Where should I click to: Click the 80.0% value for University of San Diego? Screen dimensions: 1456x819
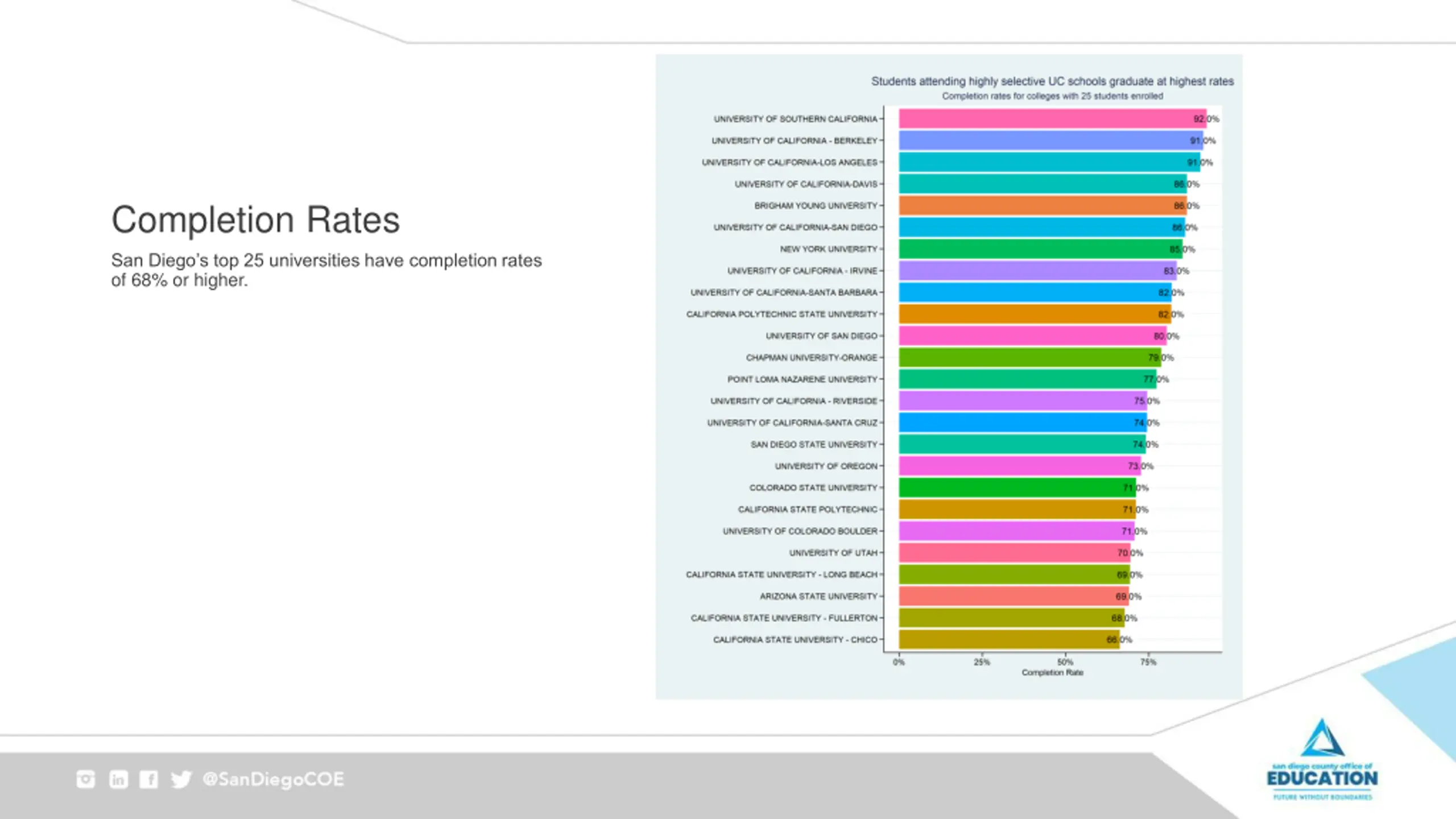click(1167, 336)
